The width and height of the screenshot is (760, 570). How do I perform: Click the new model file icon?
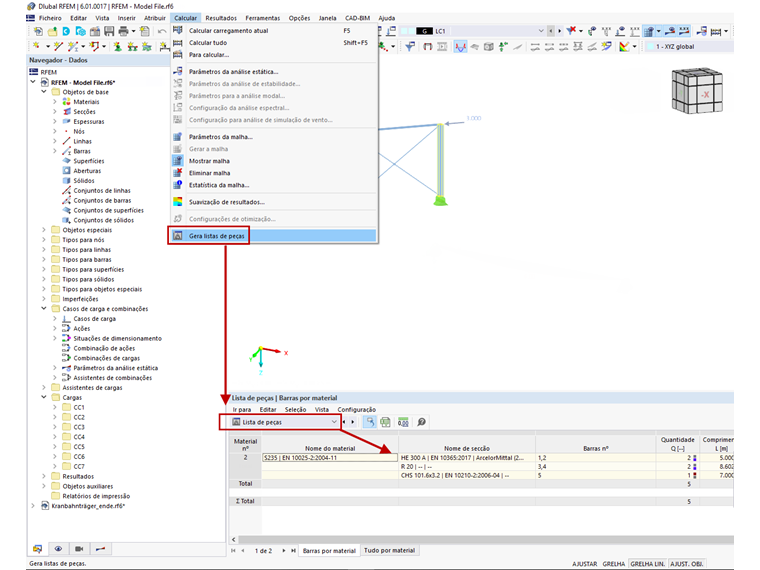(38, 32)
